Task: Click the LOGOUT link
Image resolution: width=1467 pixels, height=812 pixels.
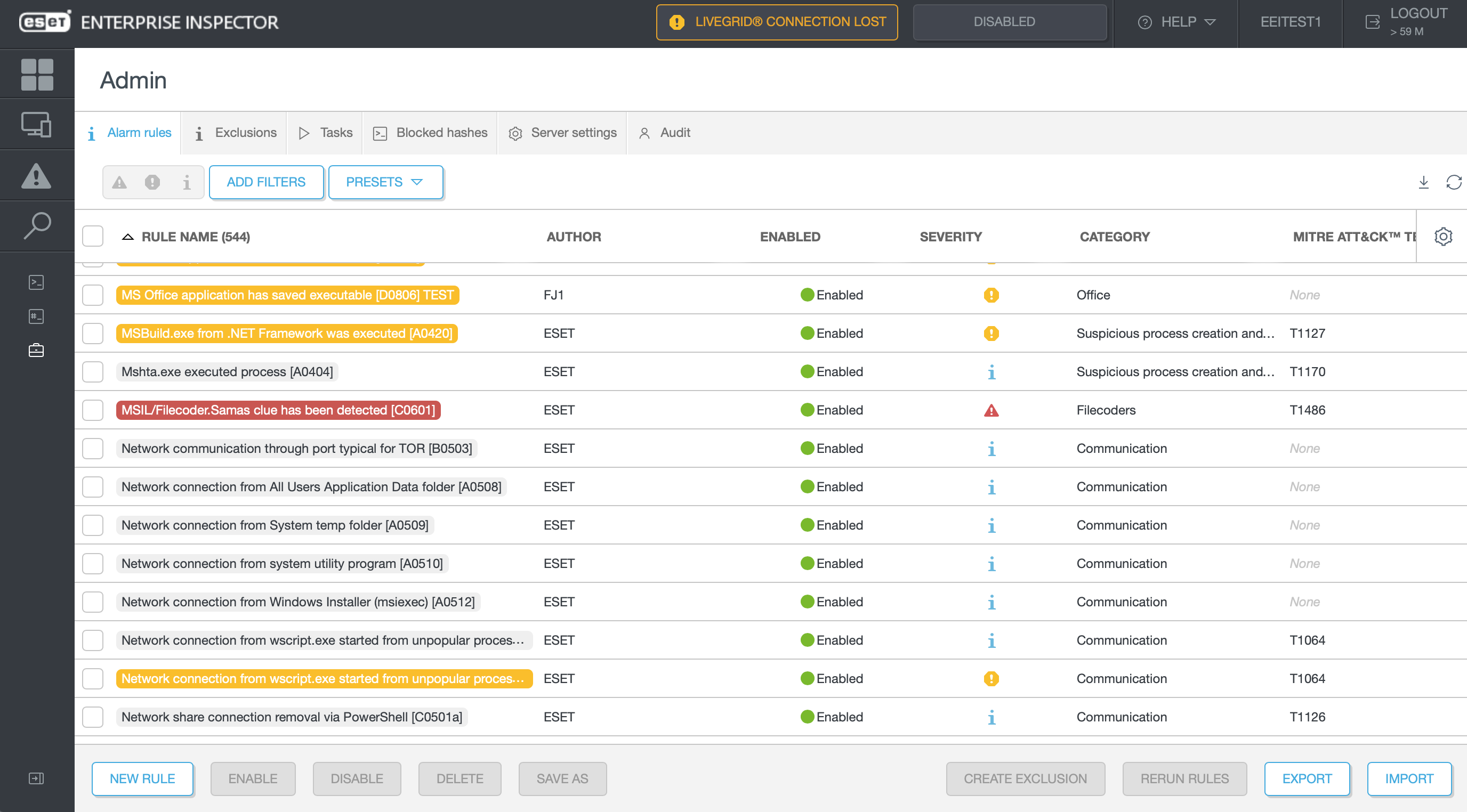Action: [1418, 14]
